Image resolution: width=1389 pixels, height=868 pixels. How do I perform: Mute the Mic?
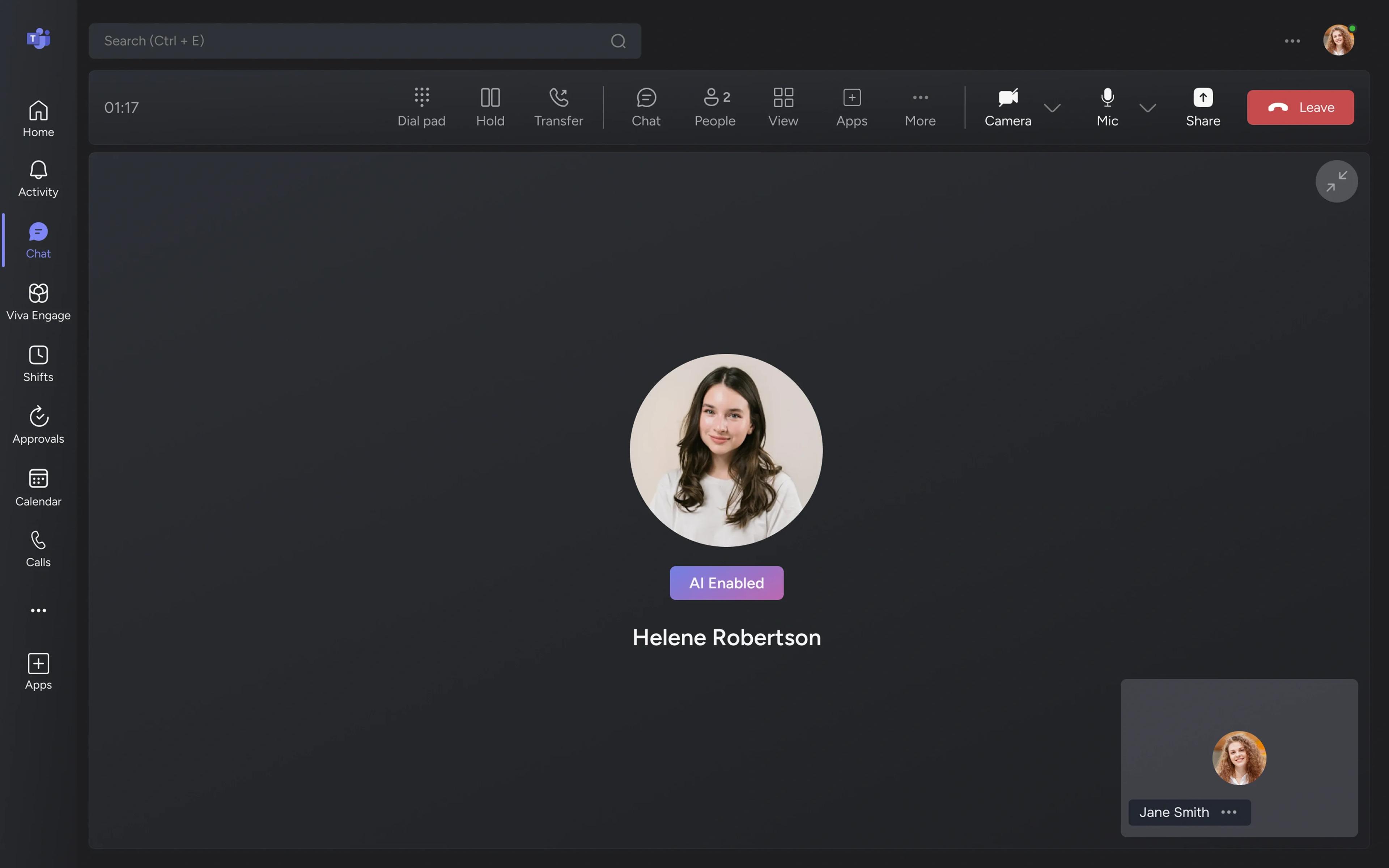1106,107
